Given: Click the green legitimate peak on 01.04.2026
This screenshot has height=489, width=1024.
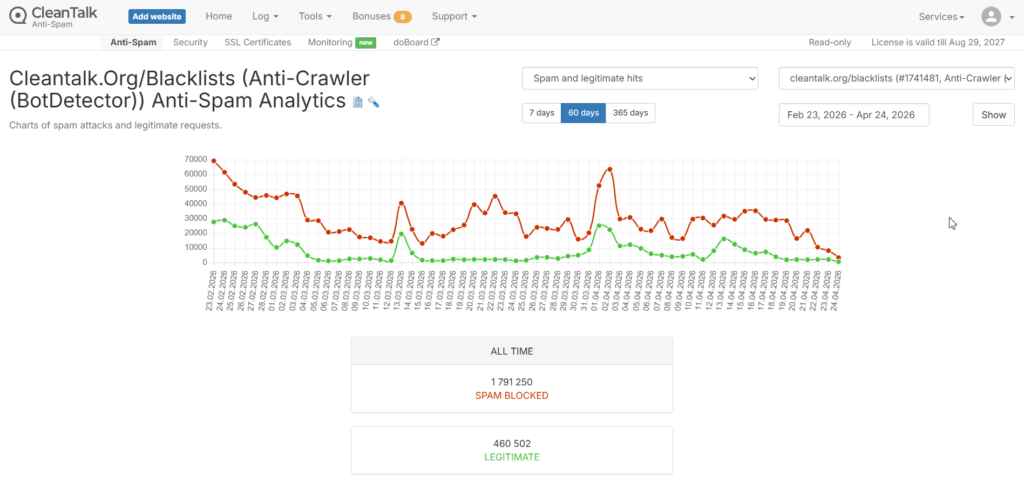Looking at the screenshot, I should [x=599, y=225].
